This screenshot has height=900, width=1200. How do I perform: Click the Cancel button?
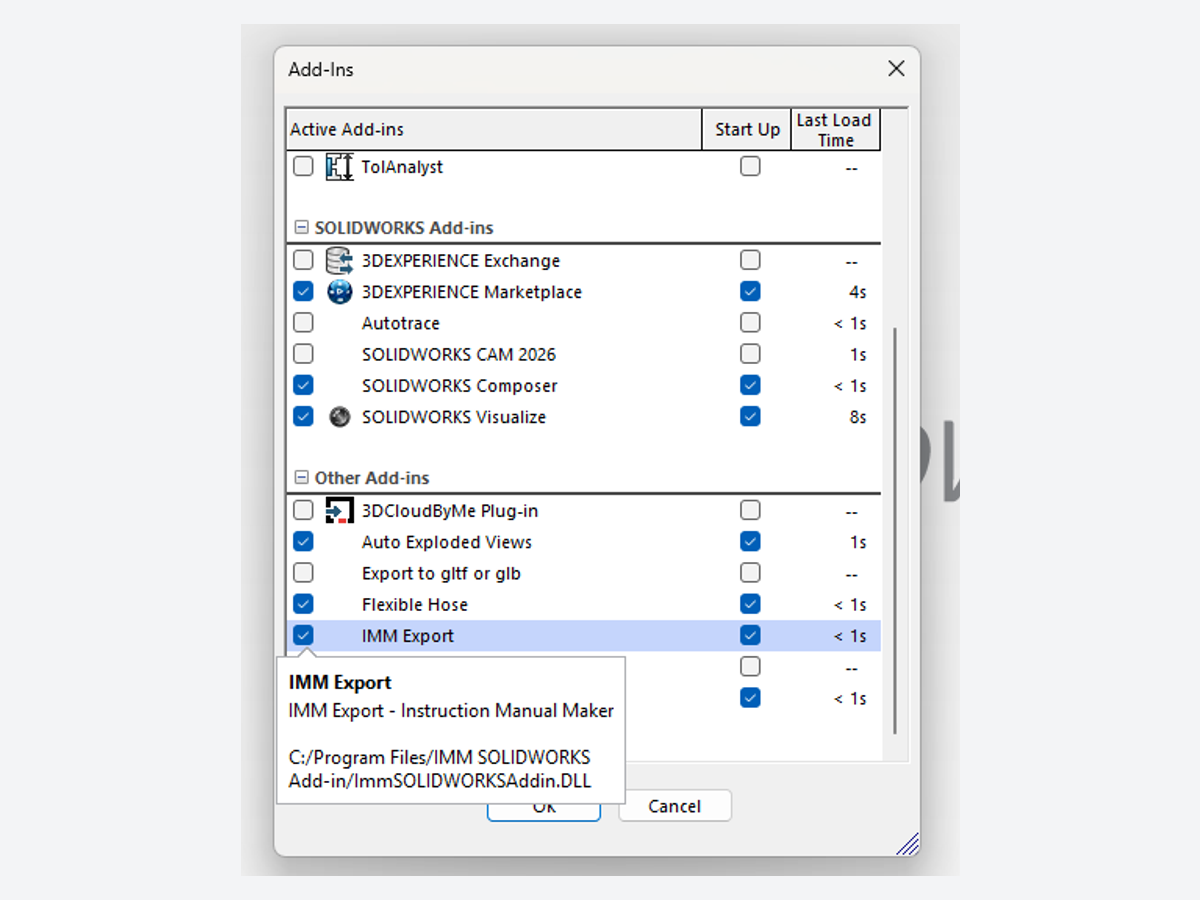click(675, 806)
